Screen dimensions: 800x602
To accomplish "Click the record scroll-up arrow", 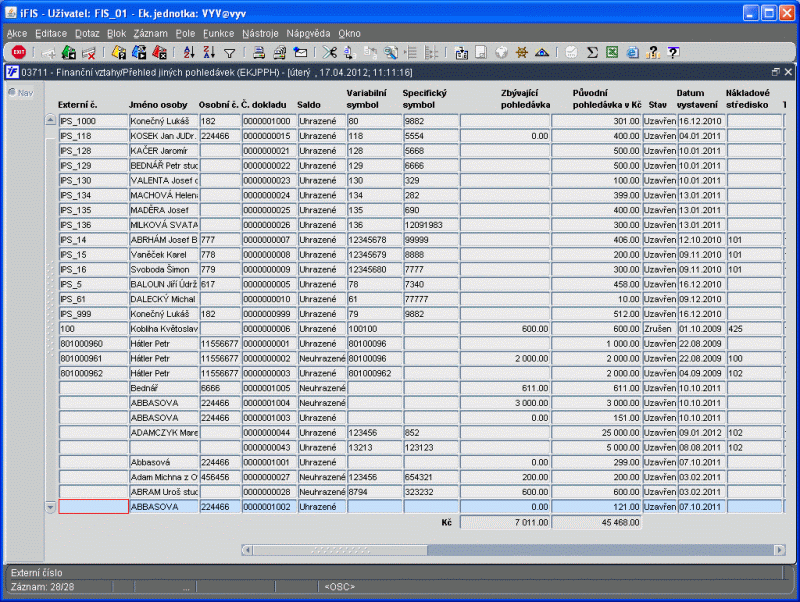I will pos(51,120).
